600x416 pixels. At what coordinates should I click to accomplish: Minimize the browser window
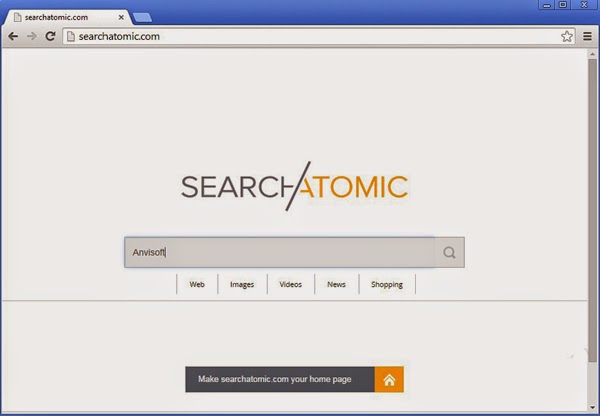point(546,5)
